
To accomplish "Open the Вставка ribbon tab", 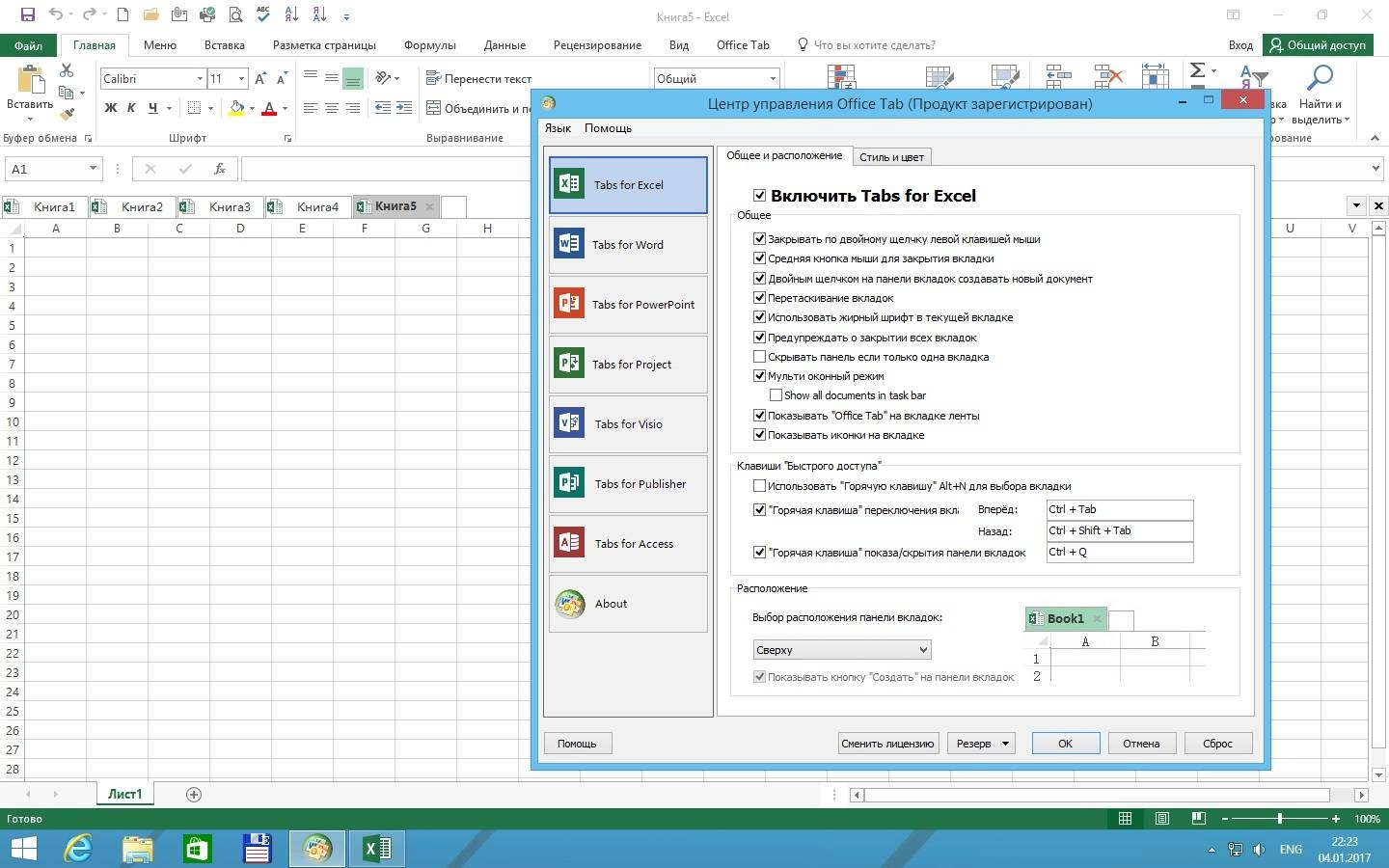I will [224, 45].
